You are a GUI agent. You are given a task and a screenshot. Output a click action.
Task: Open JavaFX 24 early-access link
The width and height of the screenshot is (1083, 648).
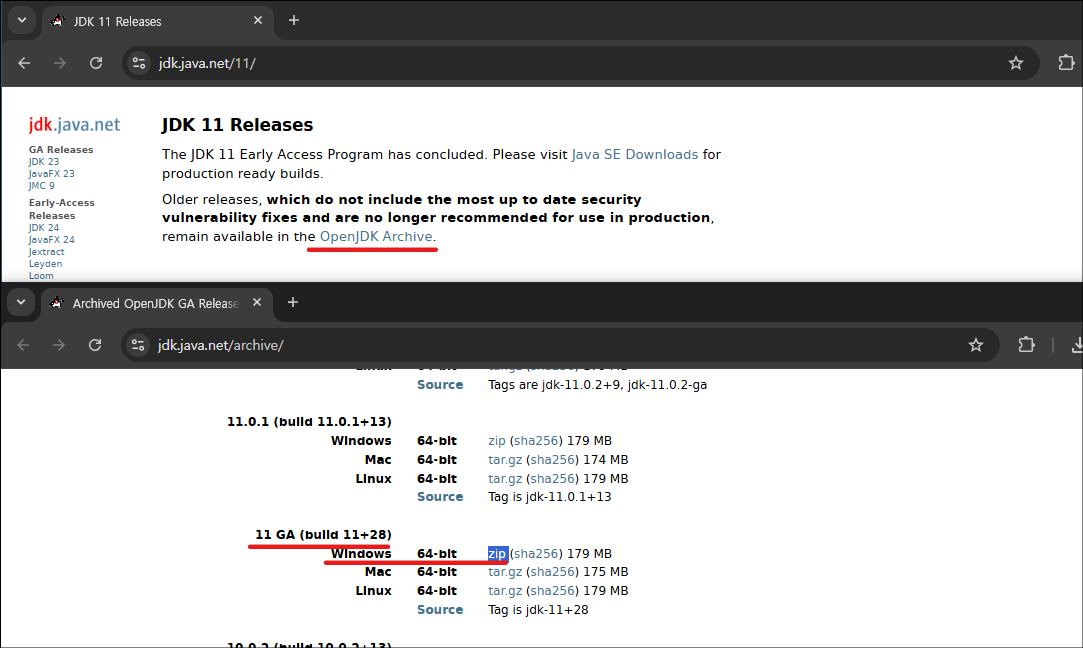point(51,240)
